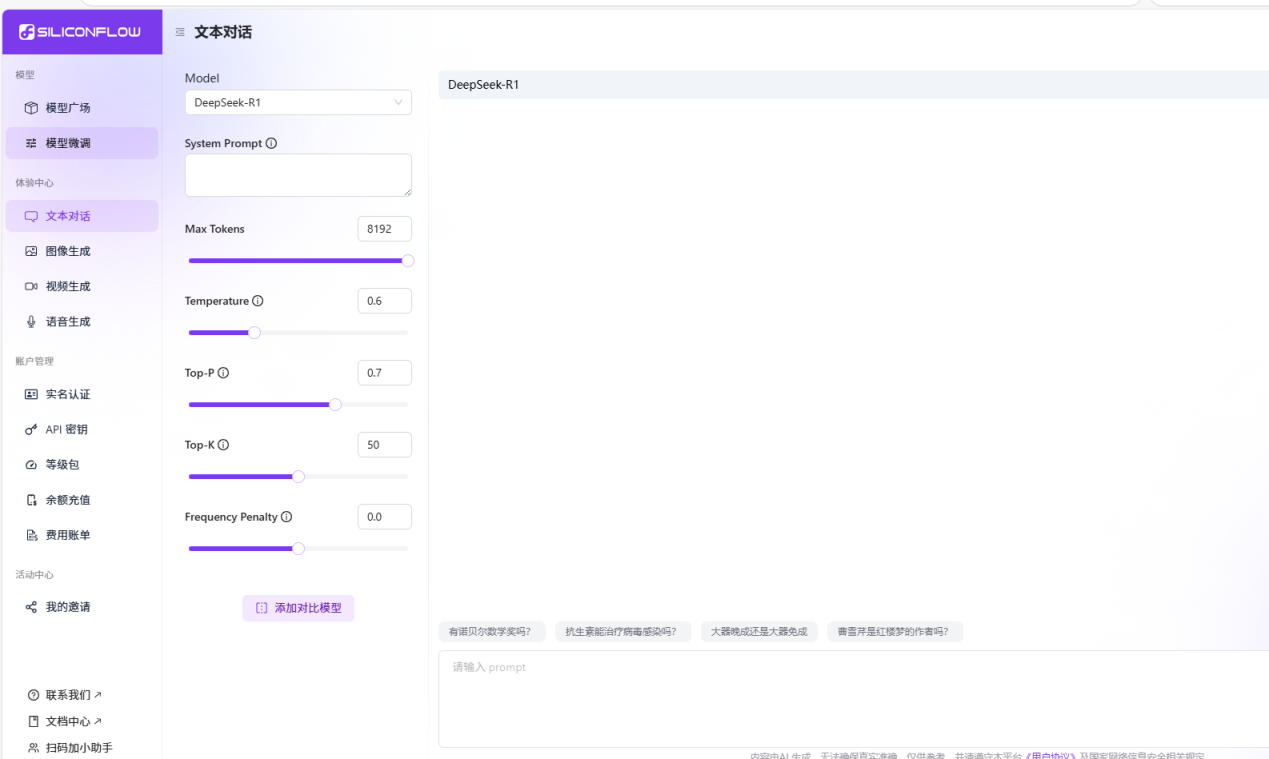Select the 抗生素能治疗病毒感染吗 suggestion
Viewport: 1269px width, 759px height.
pos(622,632)
